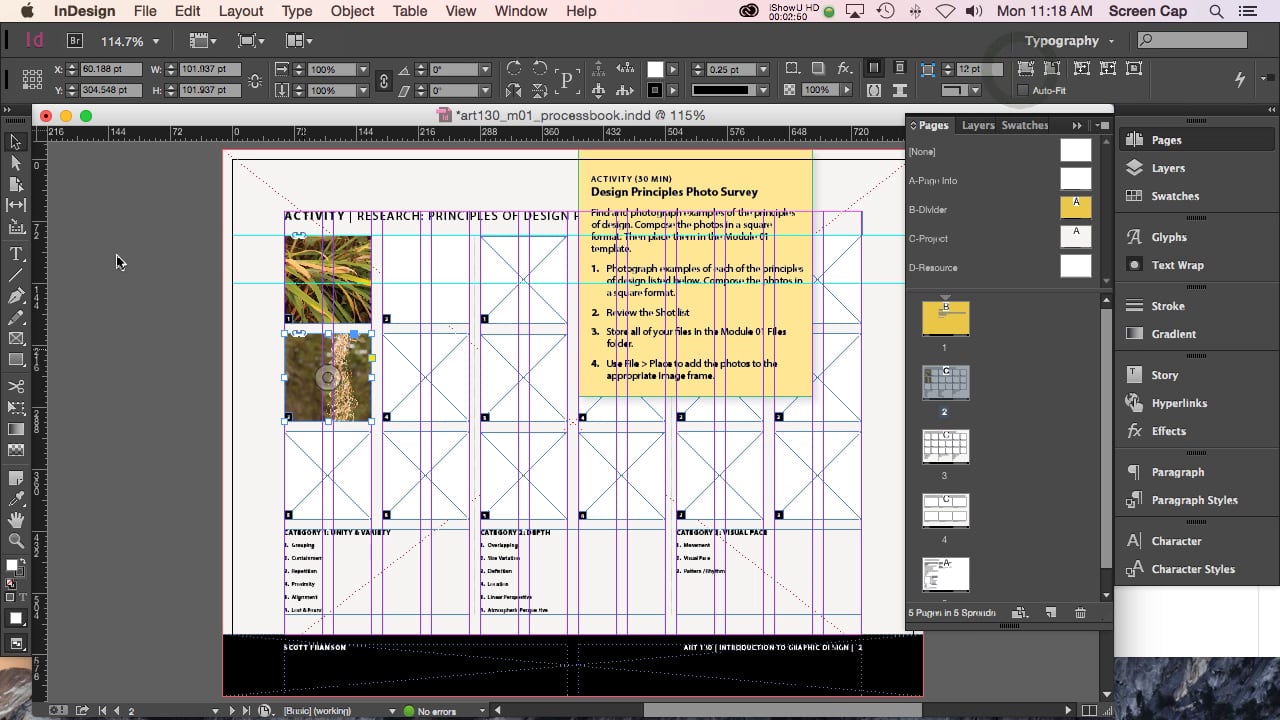Open Typography workspace switcher
Screen dimensions: 1280x720
click(x=1069, y=41)
